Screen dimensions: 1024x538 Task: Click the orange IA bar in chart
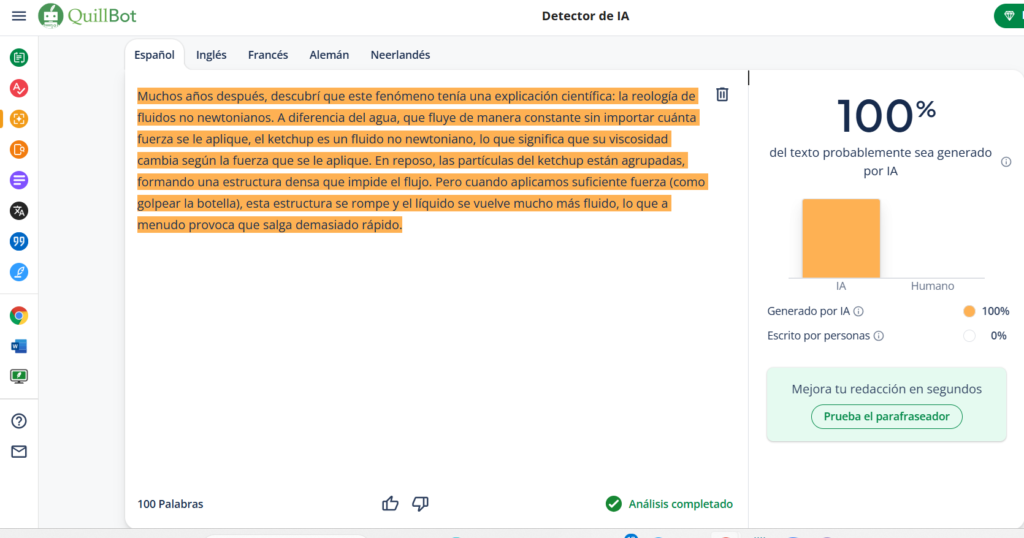tap(841, 238)
